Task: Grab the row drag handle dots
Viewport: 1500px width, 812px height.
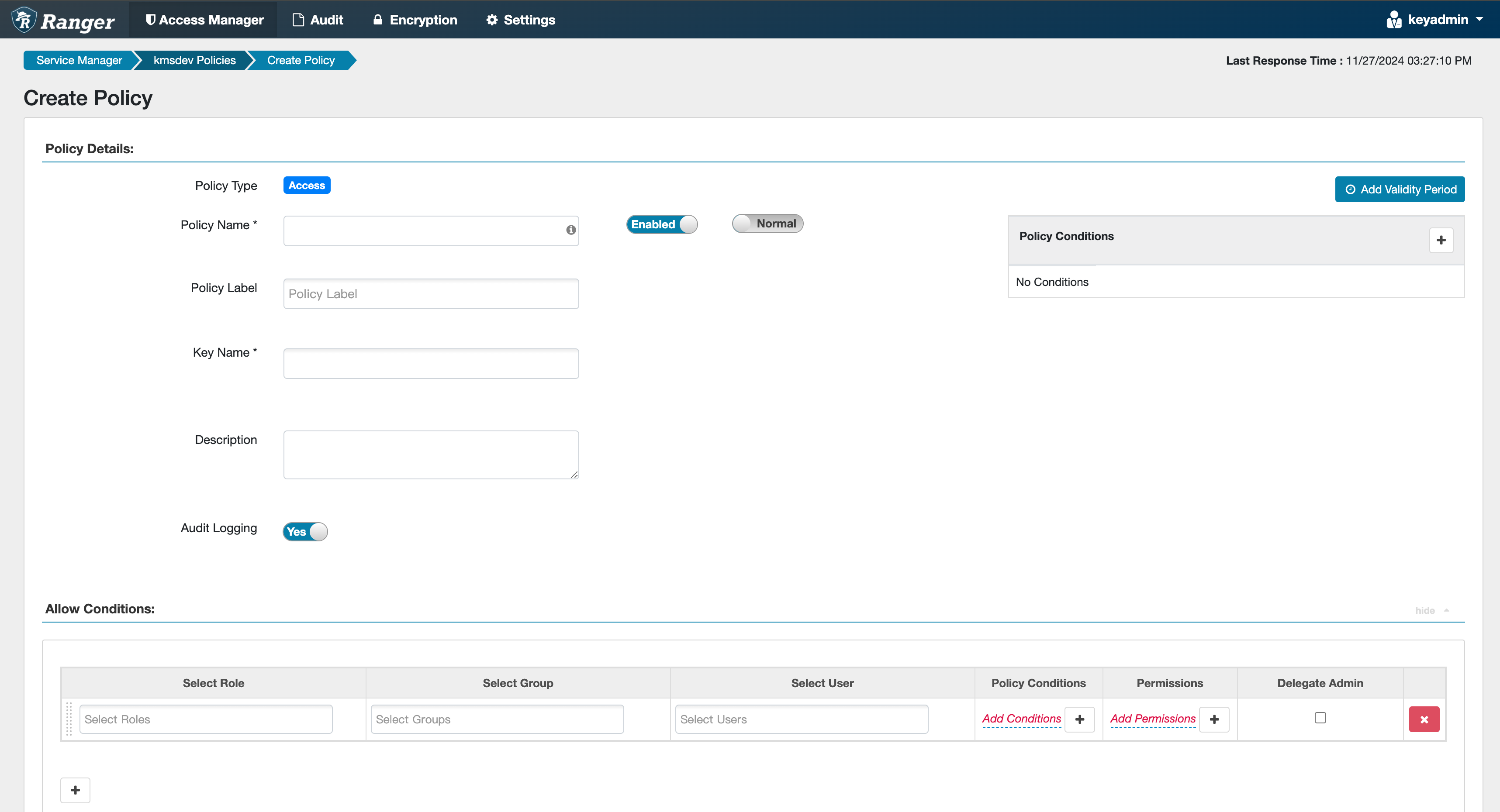Action: (69, 719)
